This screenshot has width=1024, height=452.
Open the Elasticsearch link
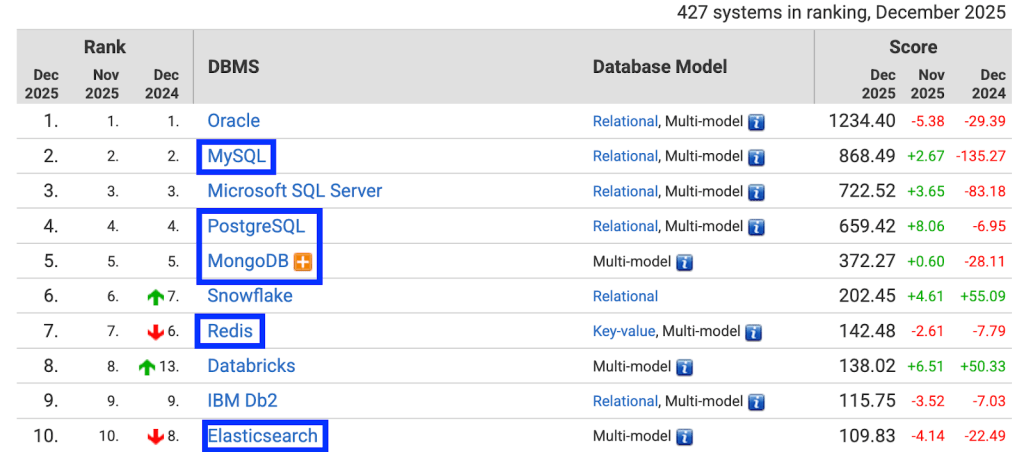click(x=262, y=436)
